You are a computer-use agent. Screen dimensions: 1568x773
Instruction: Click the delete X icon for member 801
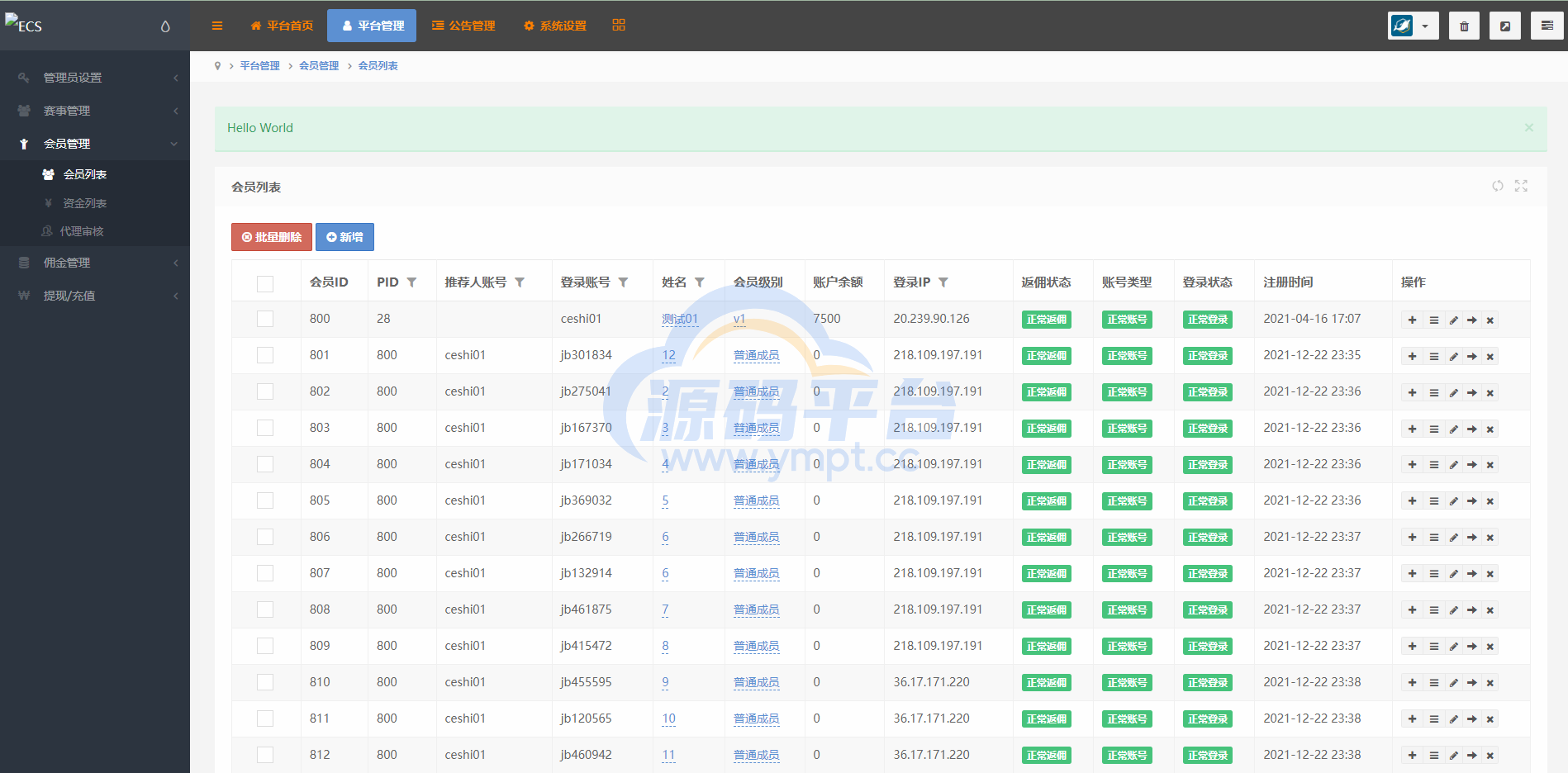(x=1490, y=357)
